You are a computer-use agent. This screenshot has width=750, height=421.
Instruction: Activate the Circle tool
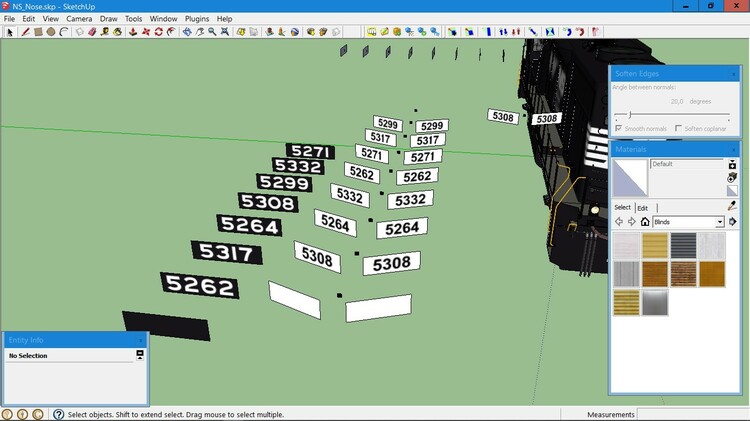pos(51,32)
